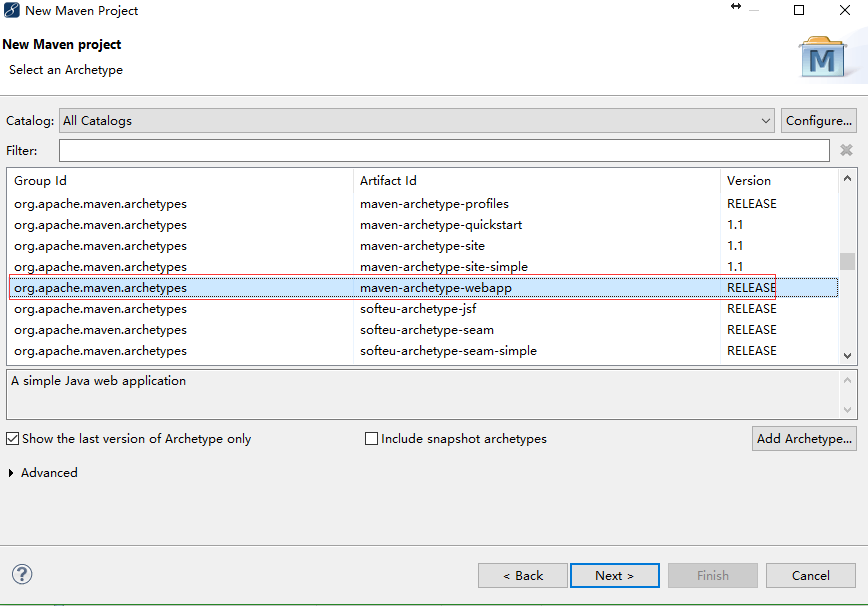The height and width of the screenshot is (606, 868).
Task: Select the softeu-archetype-seam-simple row
Action: pyautogui.click(x=423, y=351)
